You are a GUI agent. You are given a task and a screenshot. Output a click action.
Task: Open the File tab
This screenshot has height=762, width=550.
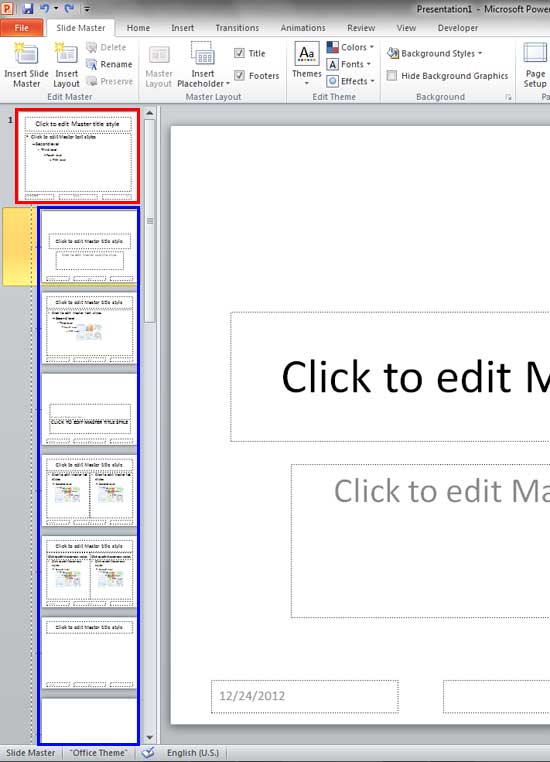[x=22, y=28]
